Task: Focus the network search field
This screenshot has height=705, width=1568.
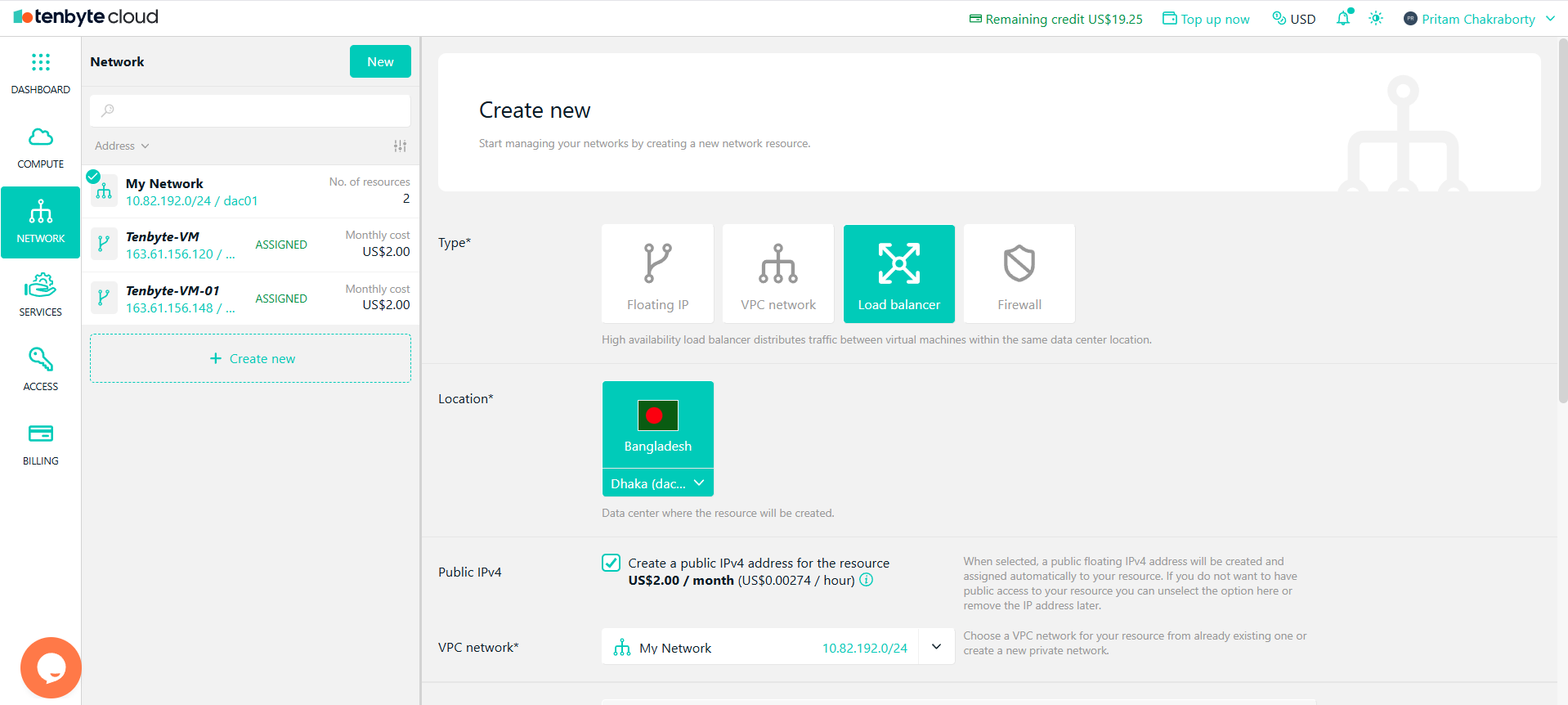Action: click(x=250, y=110)
